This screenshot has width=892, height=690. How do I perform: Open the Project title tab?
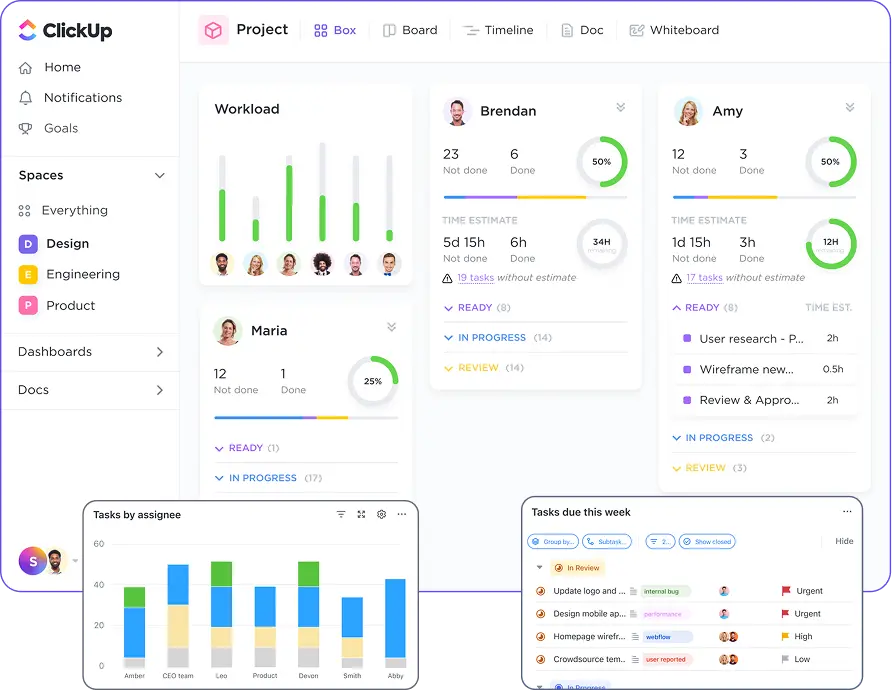tap(262, 30)
